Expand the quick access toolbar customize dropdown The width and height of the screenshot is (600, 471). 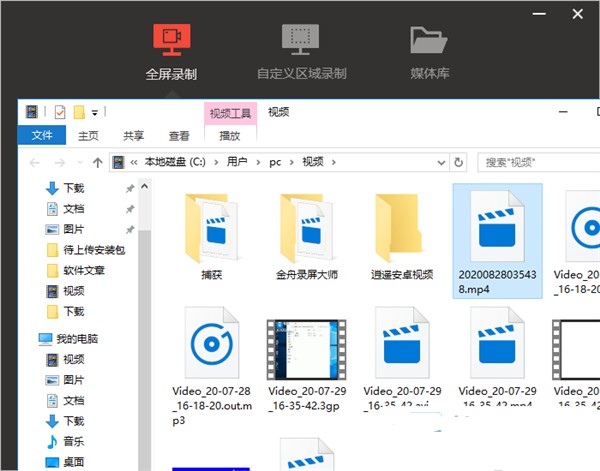(95, 112)
